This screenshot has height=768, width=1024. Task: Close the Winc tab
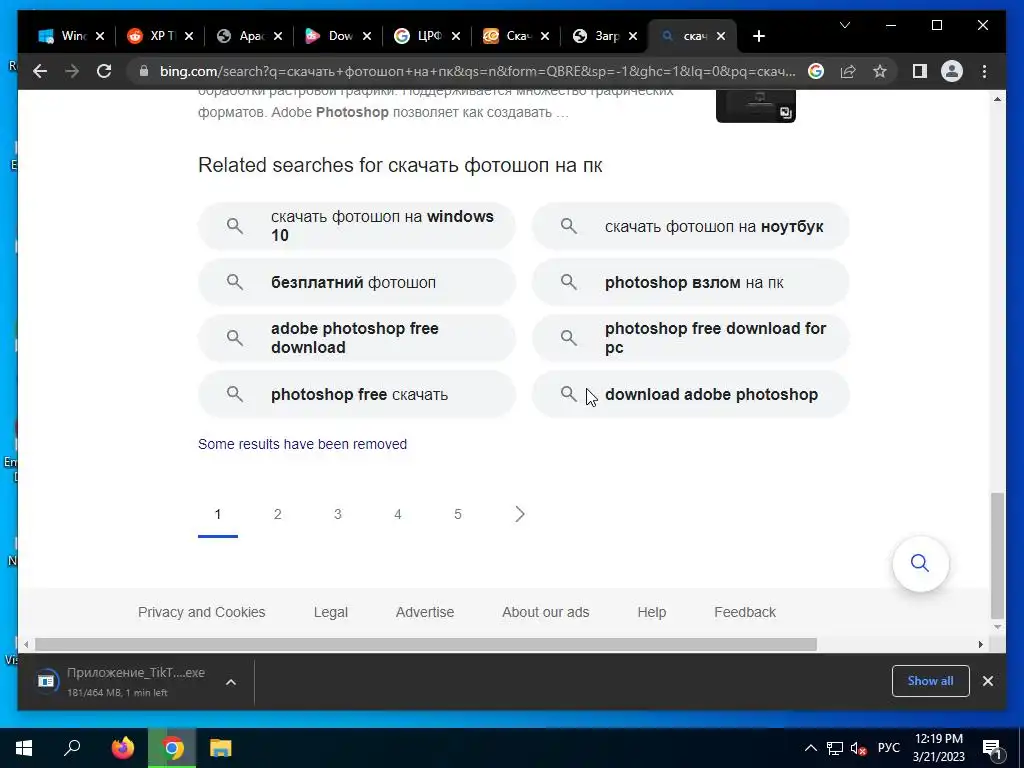(100, 36)
